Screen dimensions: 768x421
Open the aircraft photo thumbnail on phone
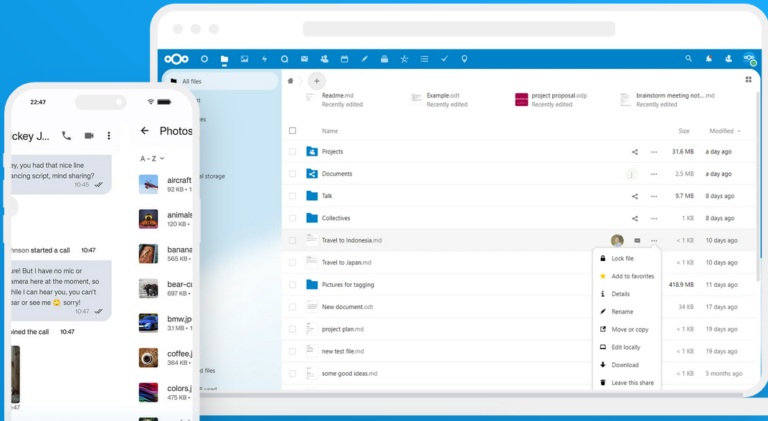tap(148, 184)
